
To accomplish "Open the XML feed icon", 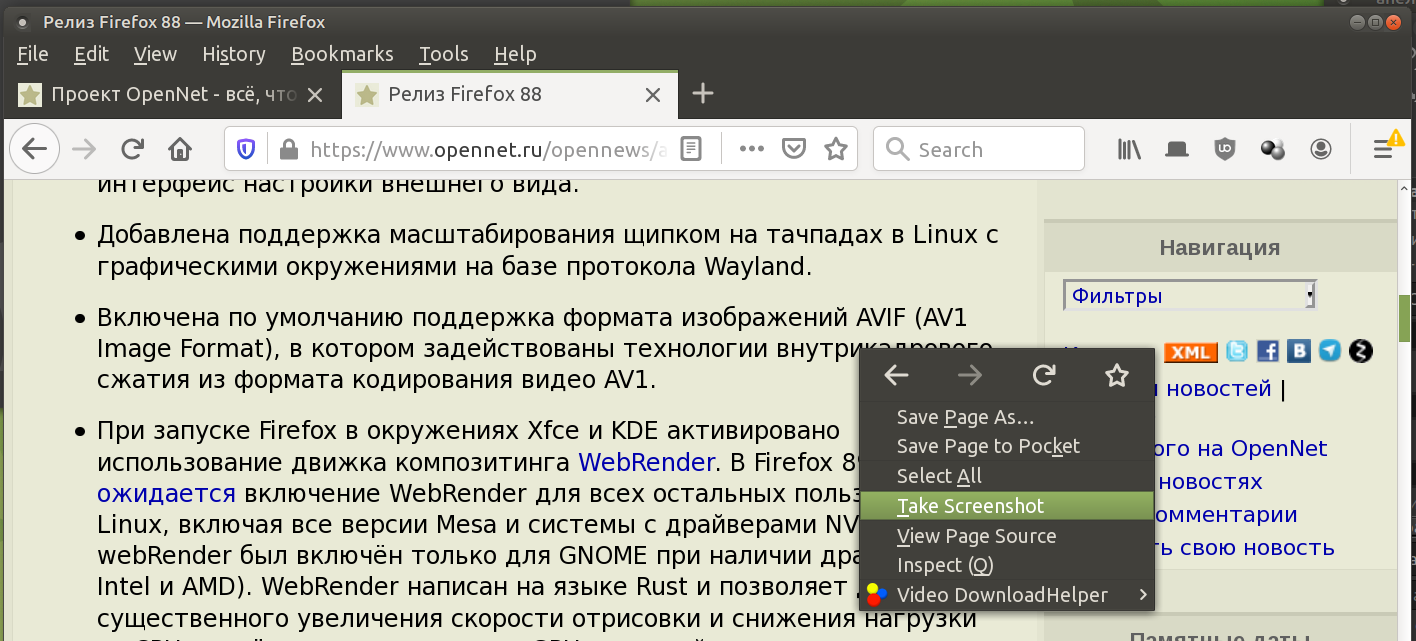I will click(1190, 352).
